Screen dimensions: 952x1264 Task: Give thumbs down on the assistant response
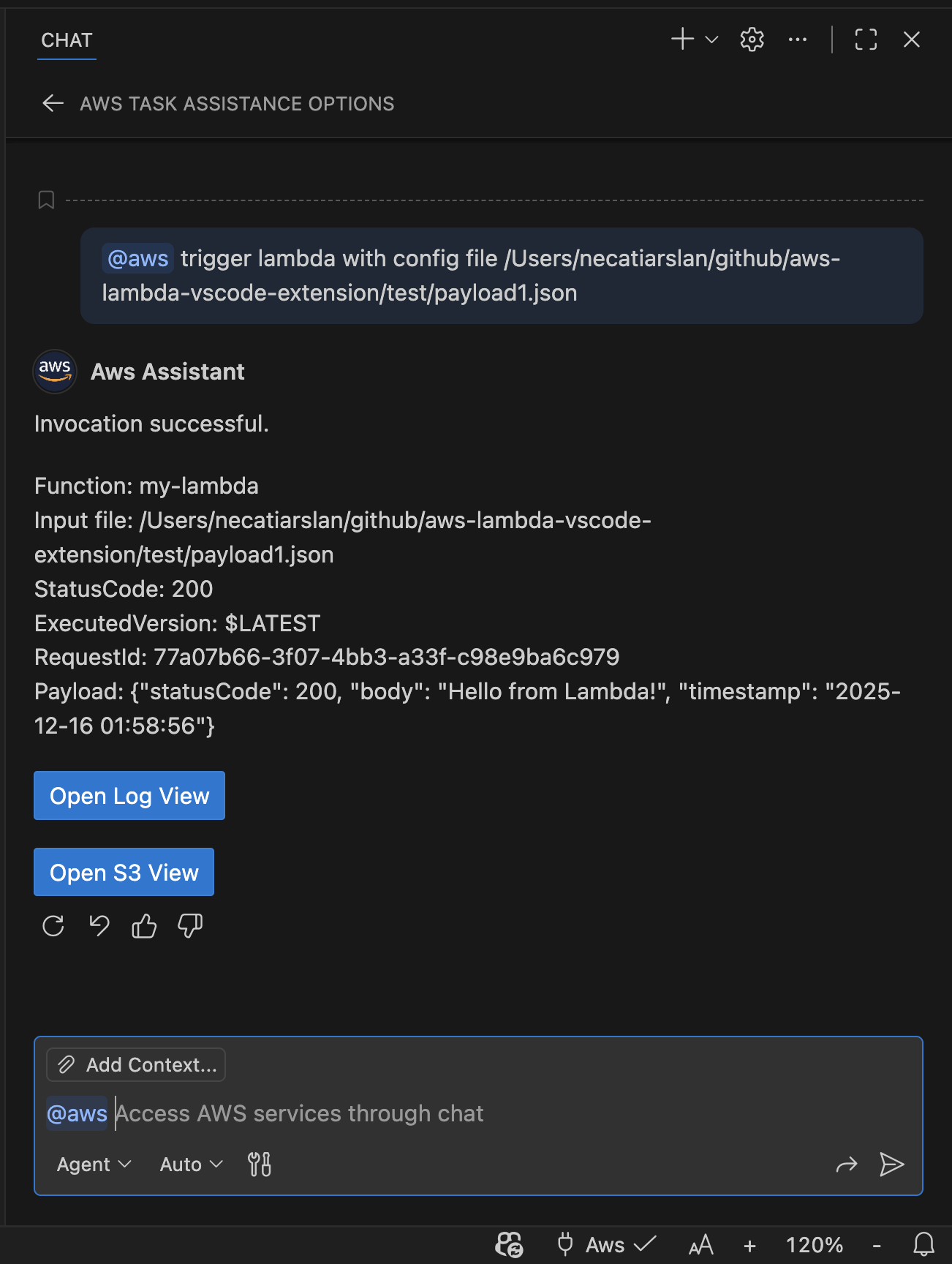(189, 925)
